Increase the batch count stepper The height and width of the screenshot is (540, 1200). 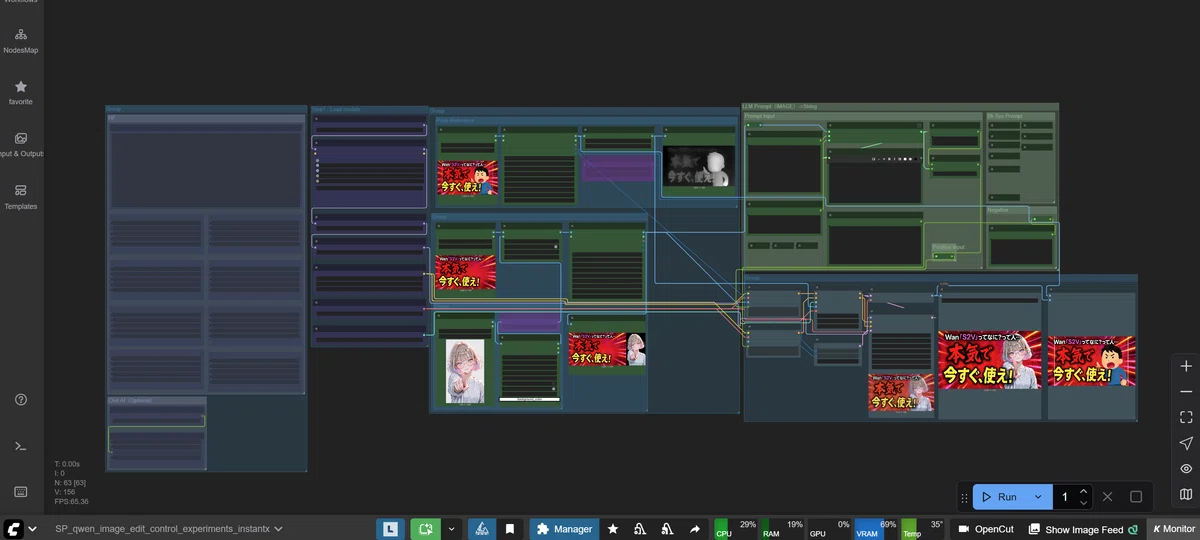pos(1084,491)
